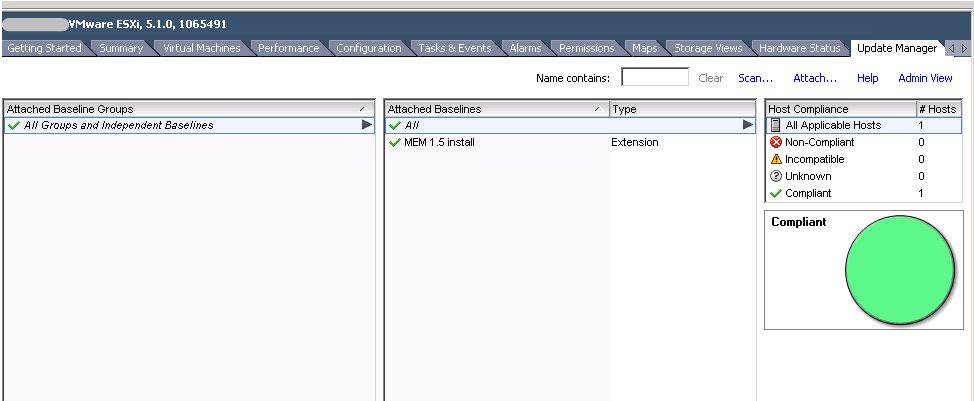Select the Update Manager tab
974x401 pixels.
point(896,48)
